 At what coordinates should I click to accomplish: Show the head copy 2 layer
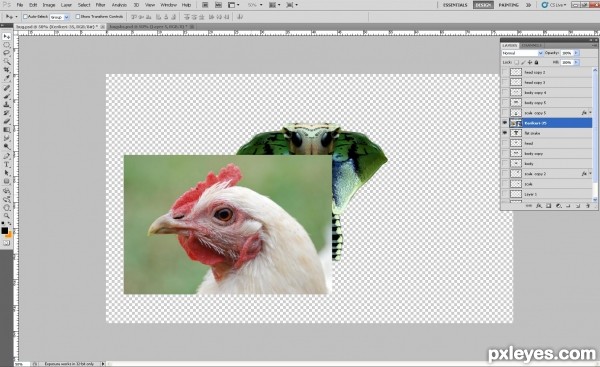pyautogui.click(x=505, y=72)
